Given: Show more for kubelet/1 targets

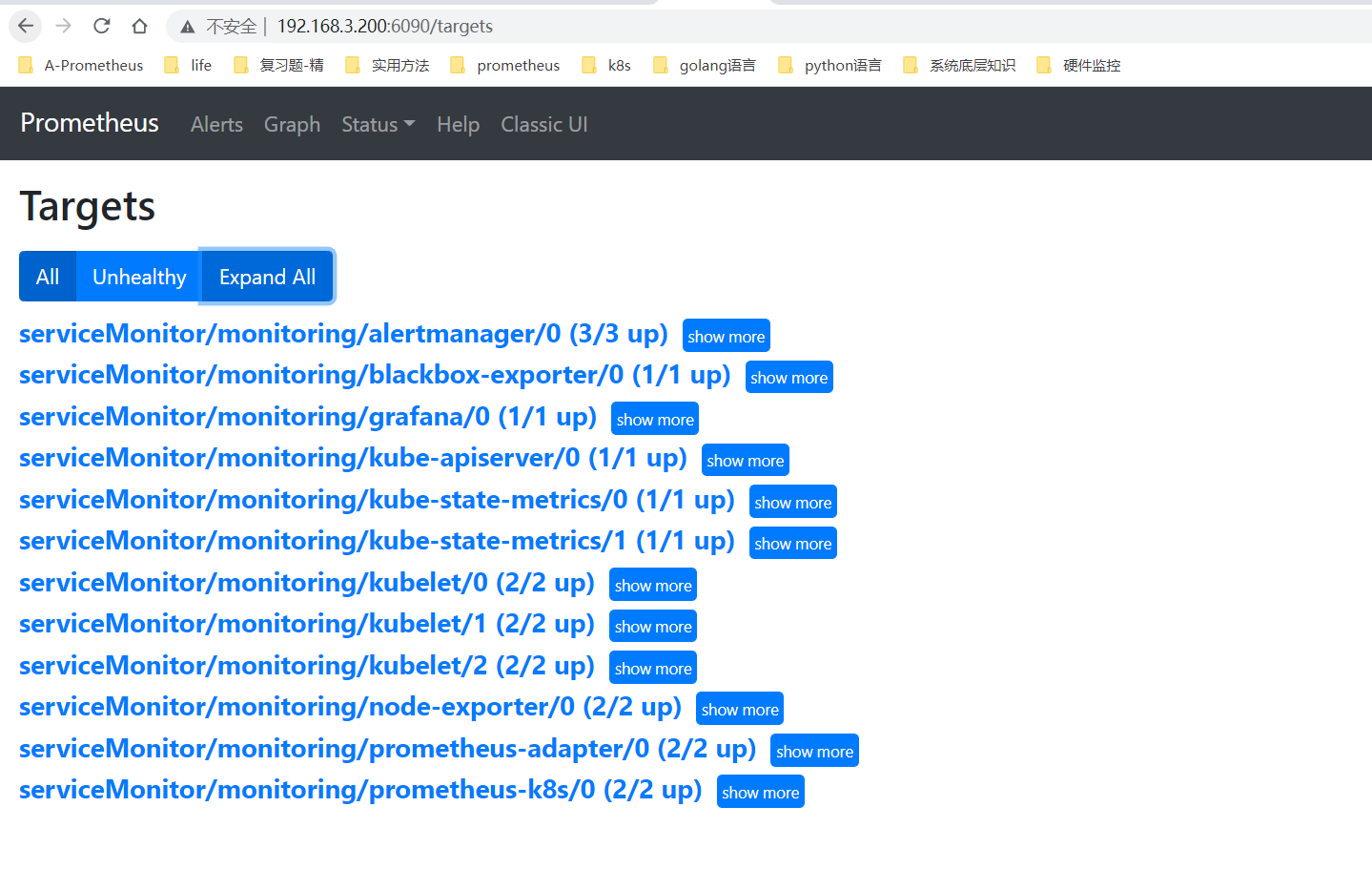Looking at the screenshot, I should pyautogui.click(x=653, y=626).
